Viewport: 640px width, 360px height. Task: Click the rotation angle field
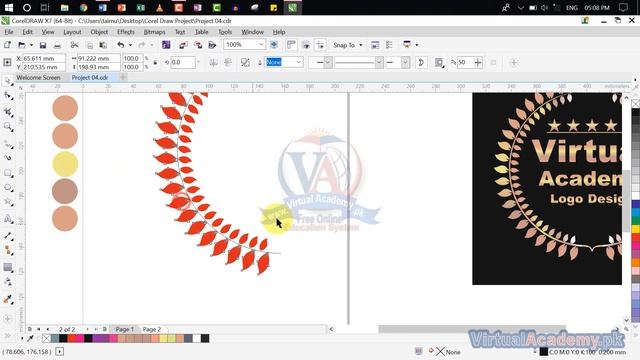click(x=183, y=62)
